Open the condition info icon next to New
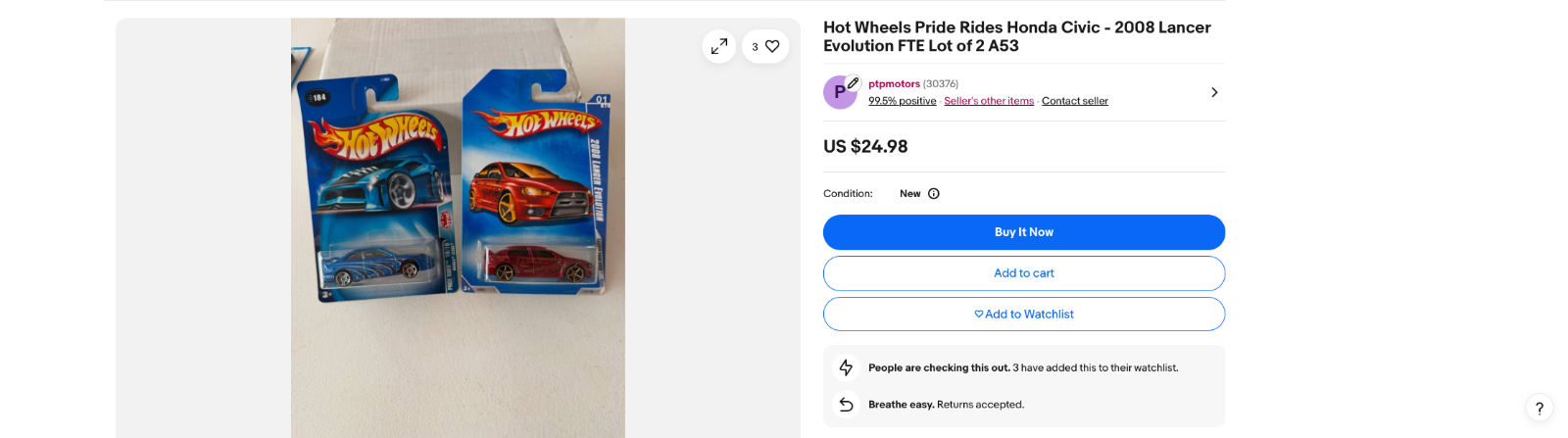Viewport: 1568px width, 438px height. point(934,194)
